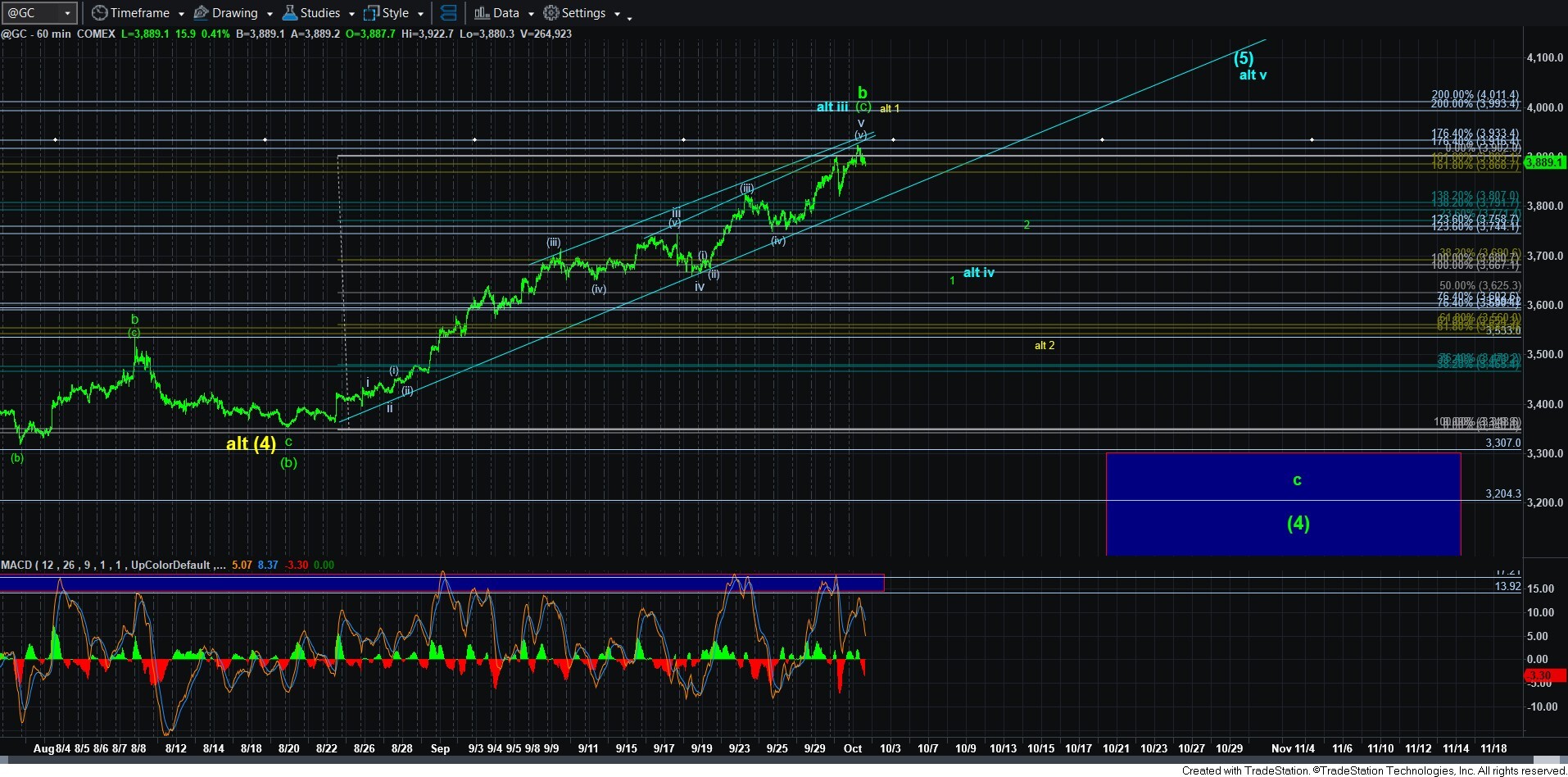Open the toolbar overflow arrow after Settings
The image size is (1568, 777).
(629, 17)
